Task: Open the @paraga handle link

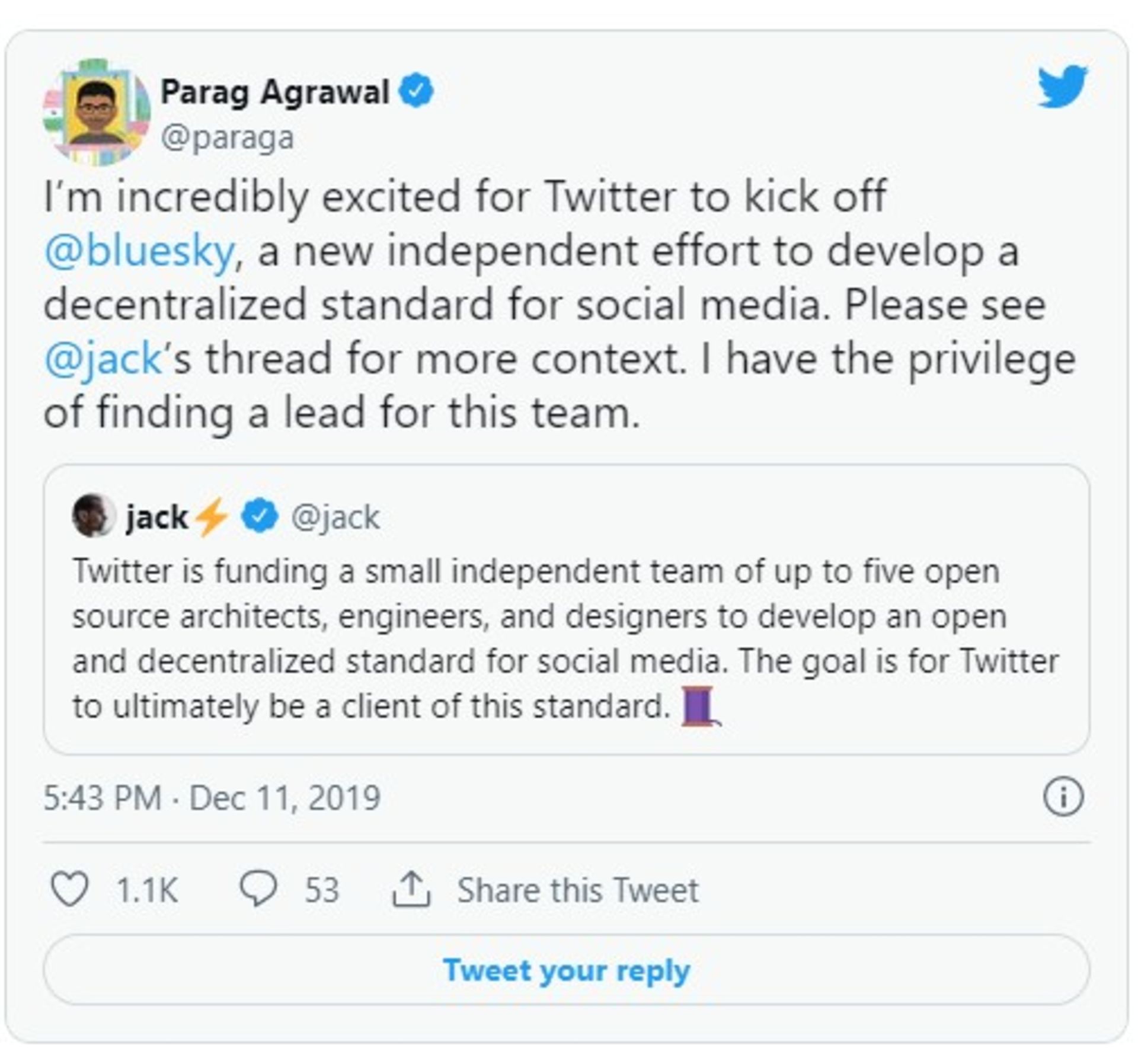Action: tap(228, 138)
